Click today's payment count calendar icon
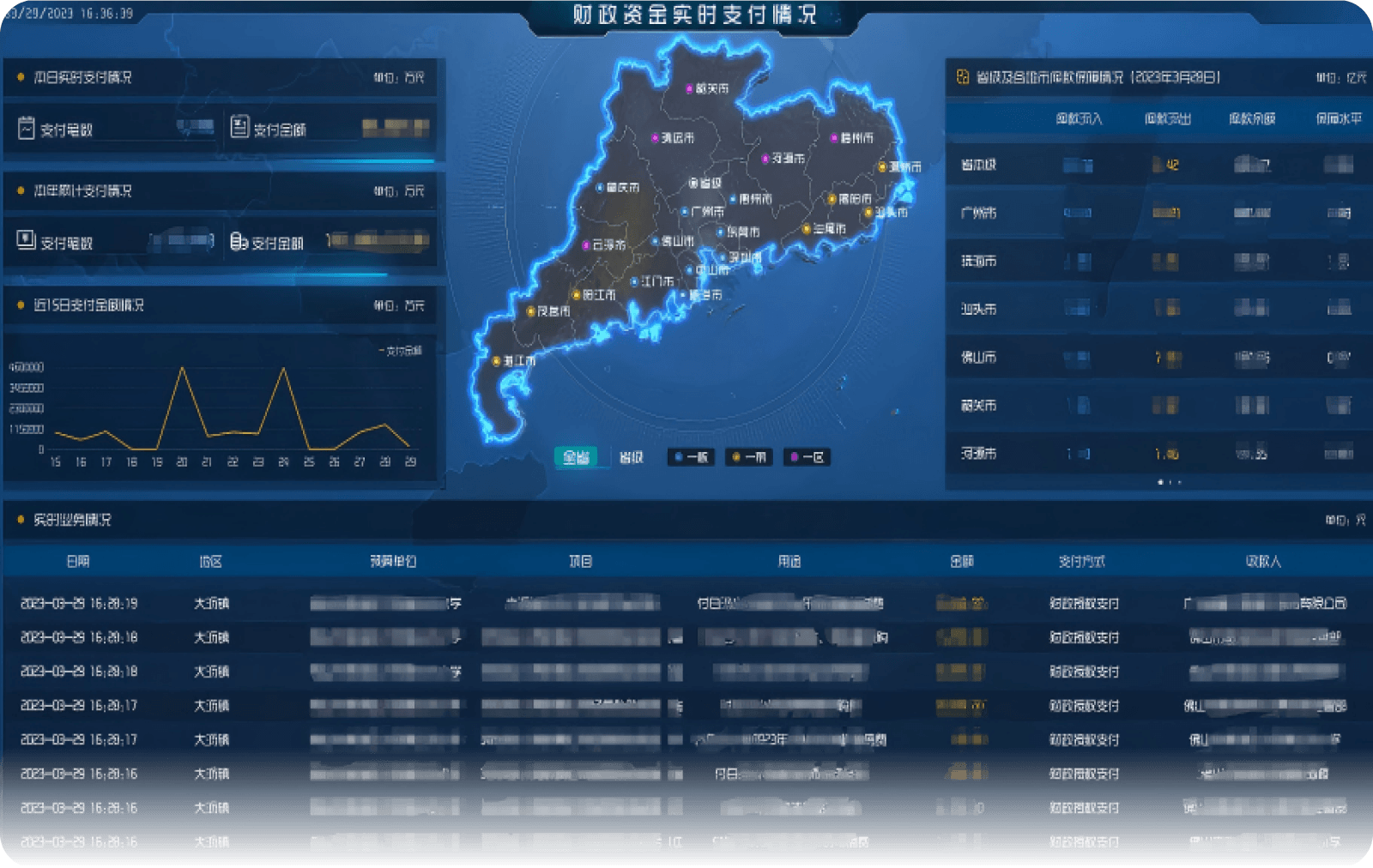 coord(27,128)
